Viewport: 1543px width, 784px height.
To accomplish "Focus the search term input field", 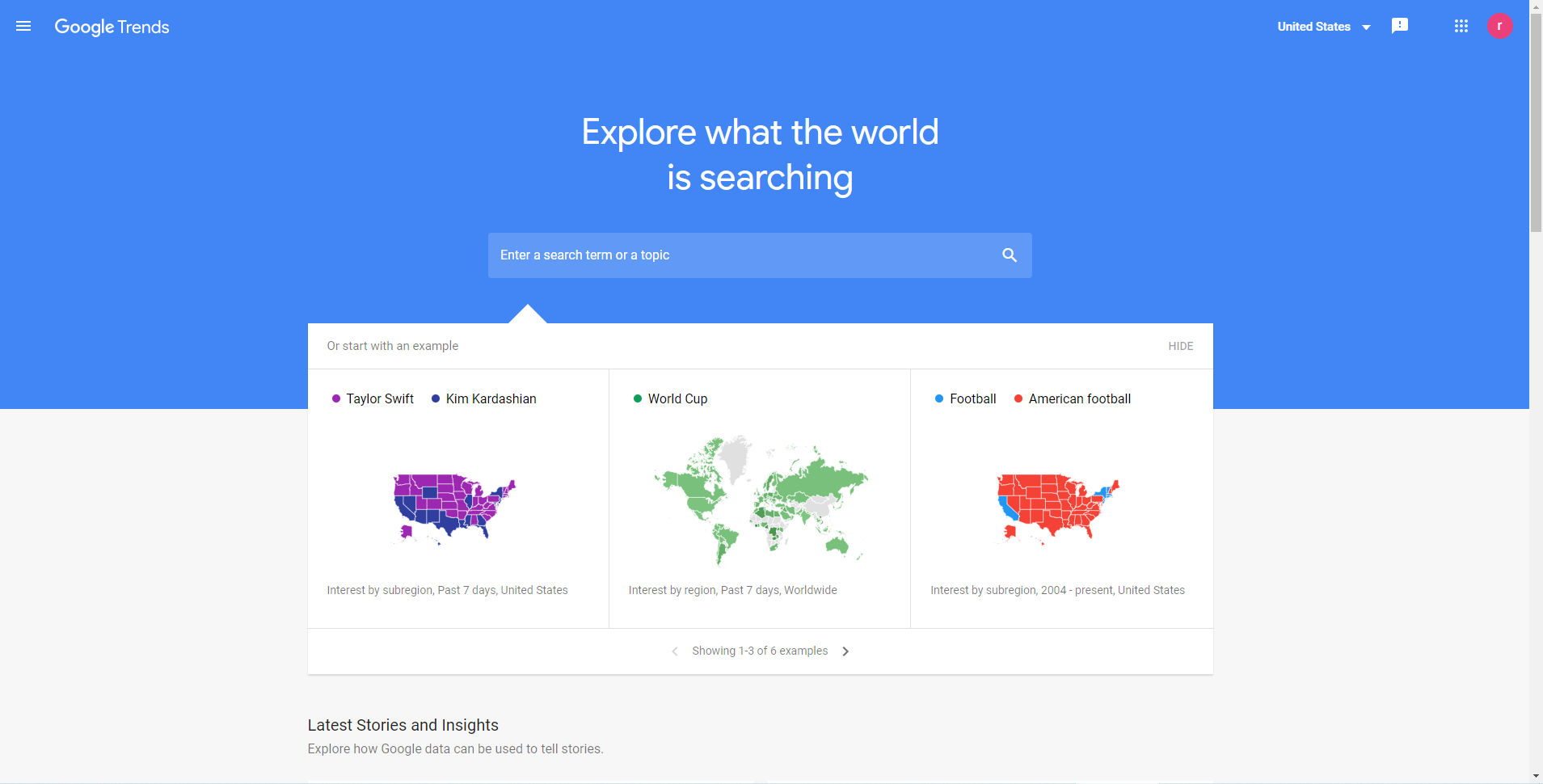I will click(x=744, y=255).
